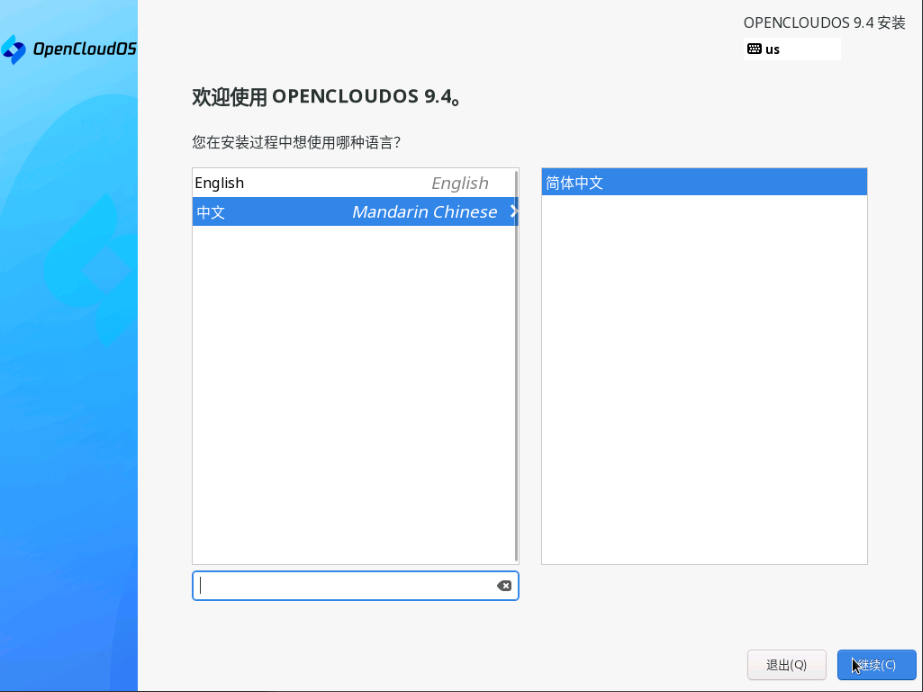Select 中文 Mandarin Chinese language row
923x692 pixels.
point(355,212)
